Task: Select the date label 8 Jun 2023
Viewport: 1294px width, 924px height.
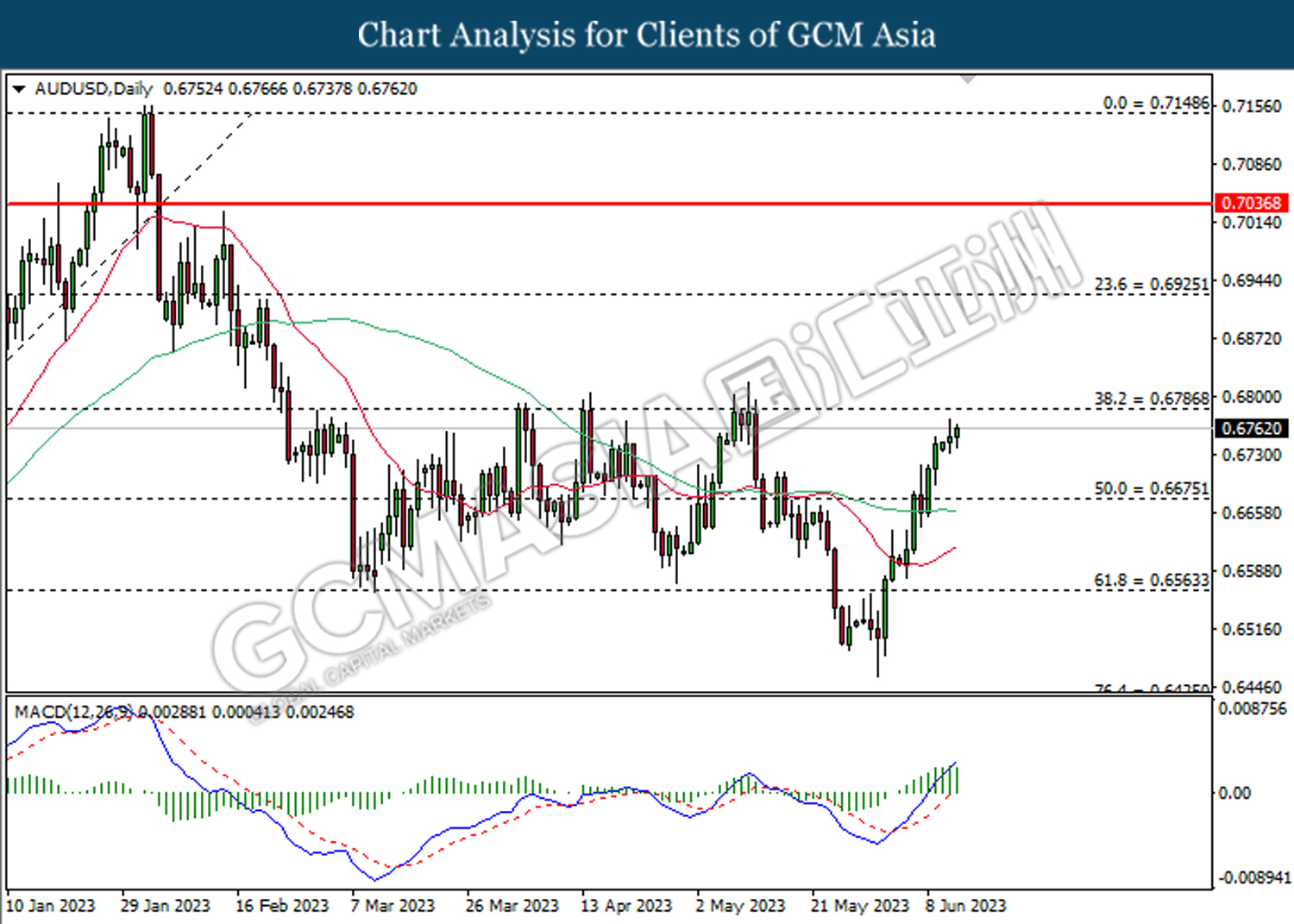Action: (966, 906)
